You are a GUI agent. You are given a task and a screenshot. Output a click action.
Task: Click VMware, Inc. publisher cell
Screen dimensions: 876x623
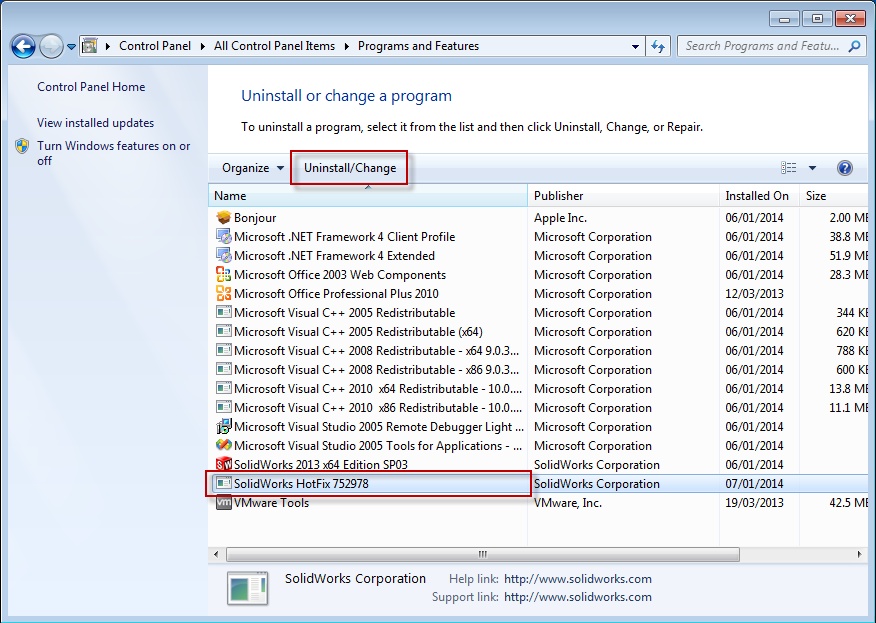click(x=568, y=503)
